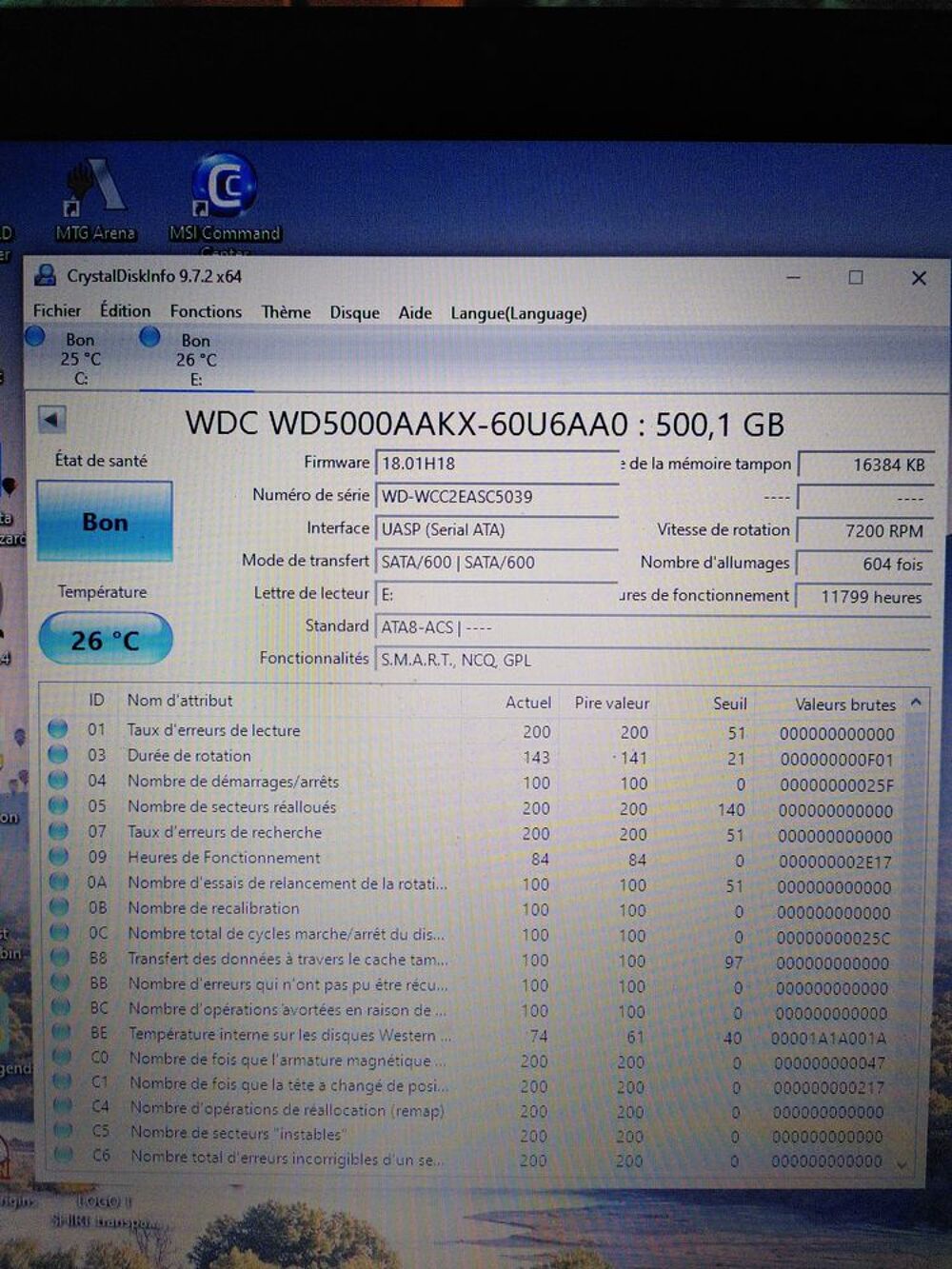Click status circle for attribute 0A row
The image size is (952, 1269).
coord(59,882)
